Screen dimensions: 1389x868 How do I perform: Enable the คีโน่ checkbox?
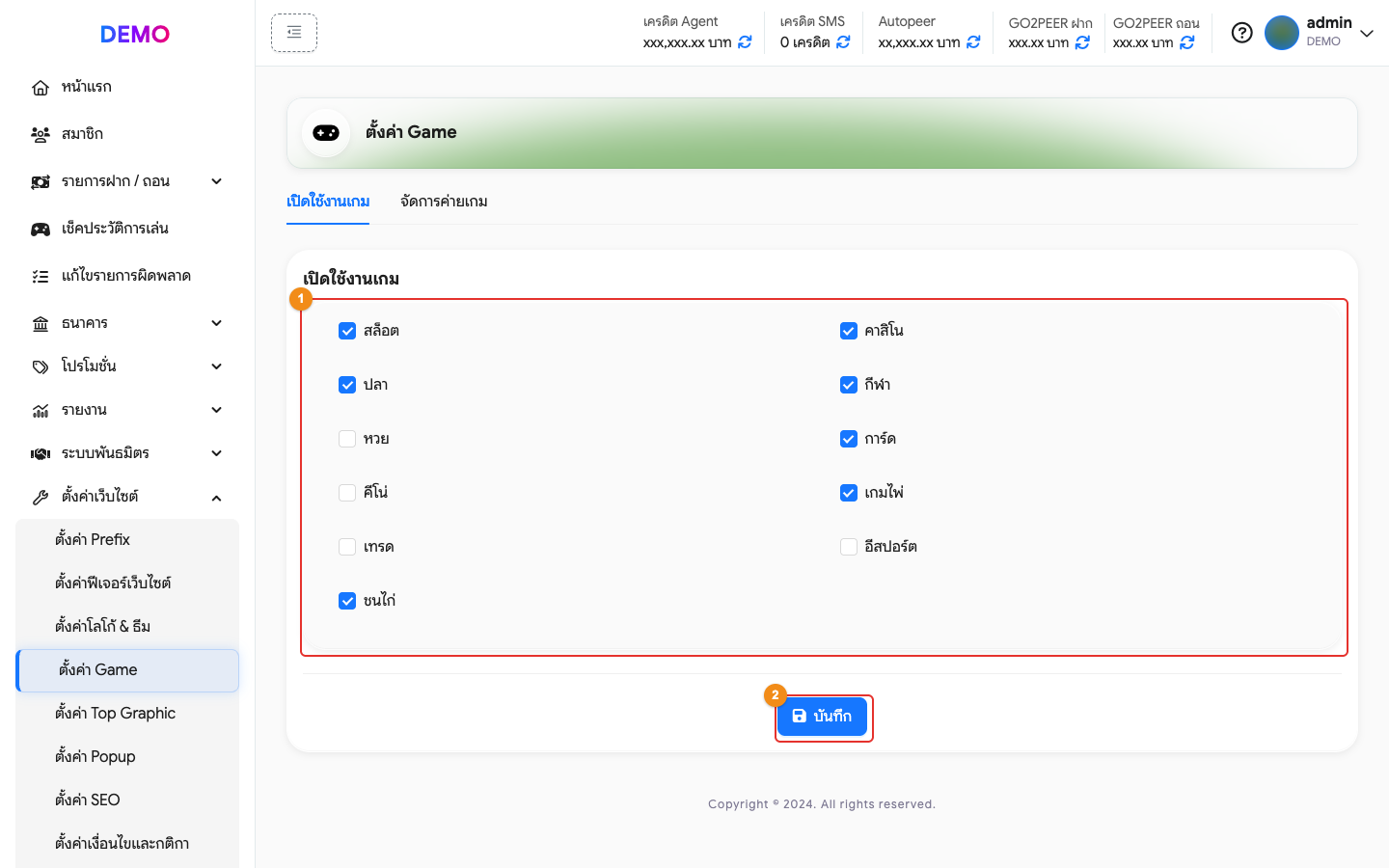click(347, 493)
